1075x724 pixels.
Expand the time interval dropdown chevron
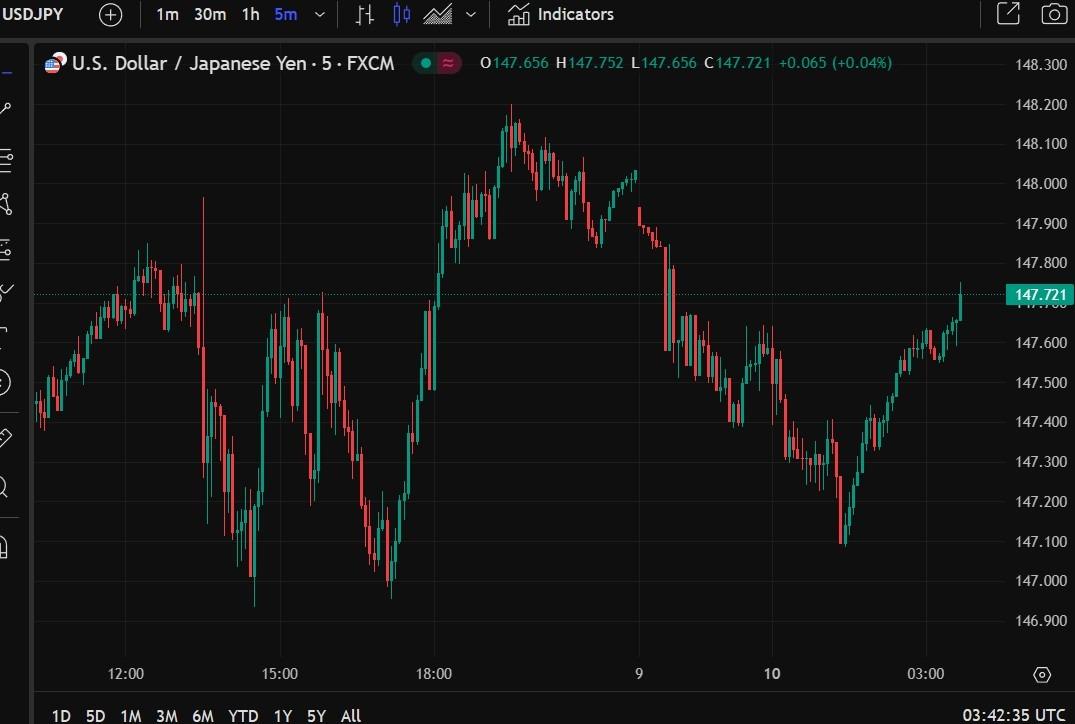tap(319, 14)
